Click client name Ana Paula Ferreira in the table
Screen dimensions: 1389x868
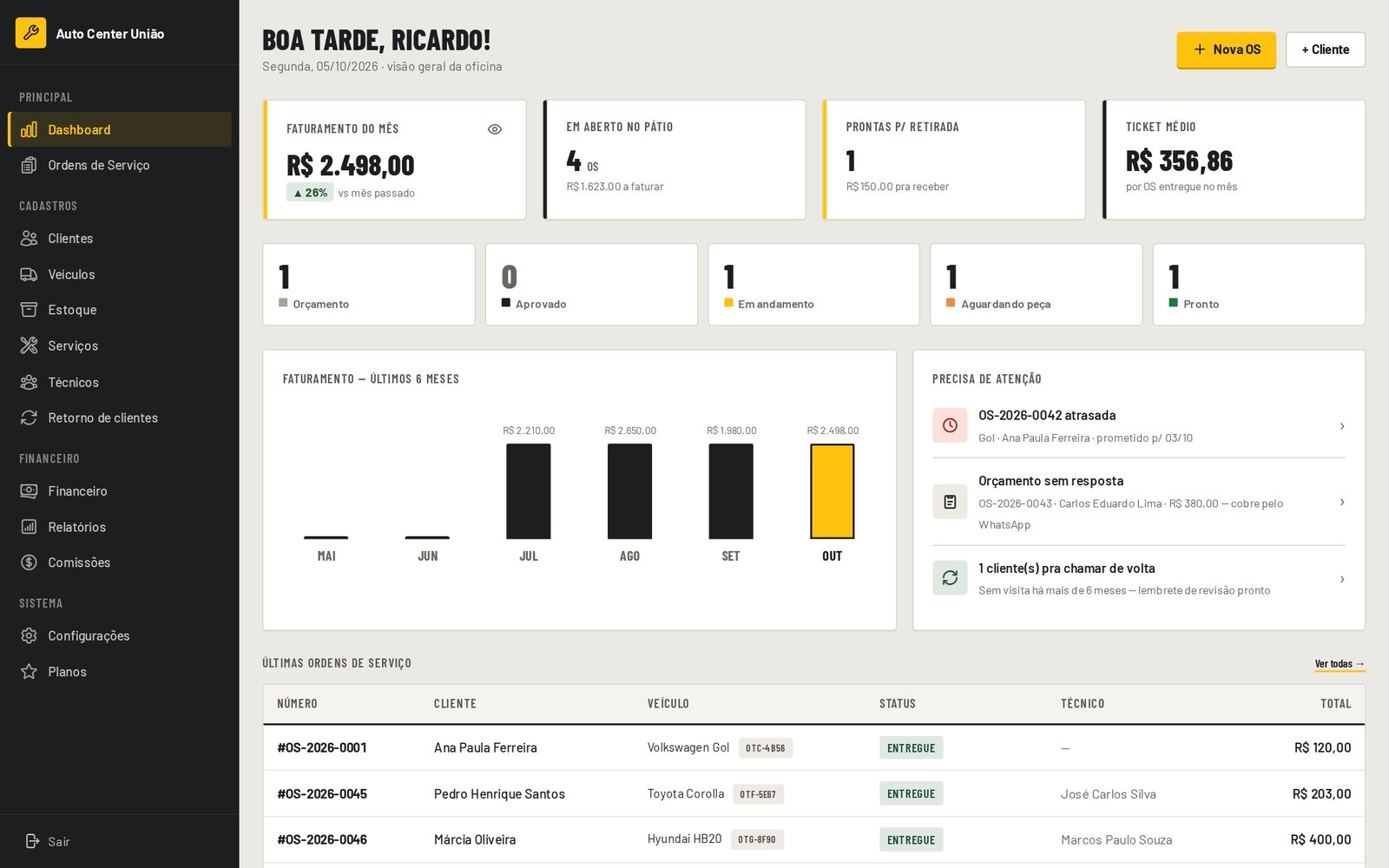tap(485, 747)
